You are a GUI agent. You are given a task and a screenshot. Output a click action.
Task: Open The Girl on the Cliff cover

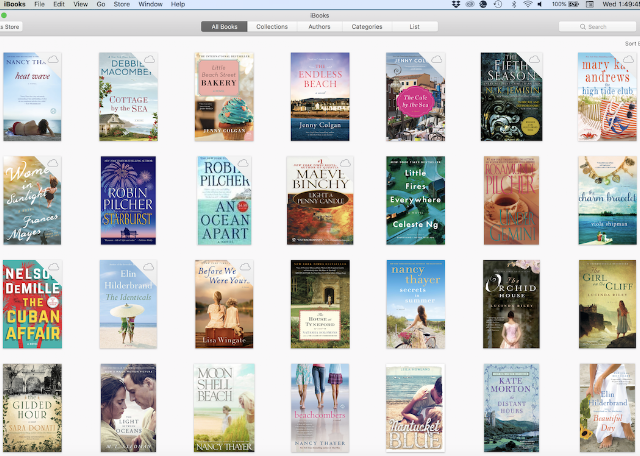tap(607, 304)
